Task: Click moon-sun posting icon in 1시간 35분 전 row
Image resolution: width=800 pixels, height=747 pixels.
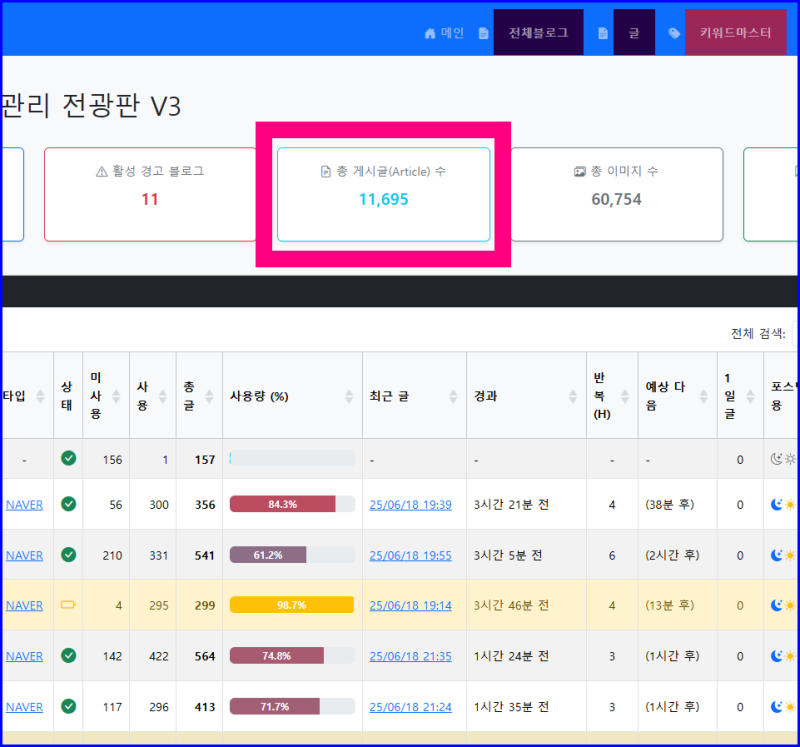Action: point(783,707)
